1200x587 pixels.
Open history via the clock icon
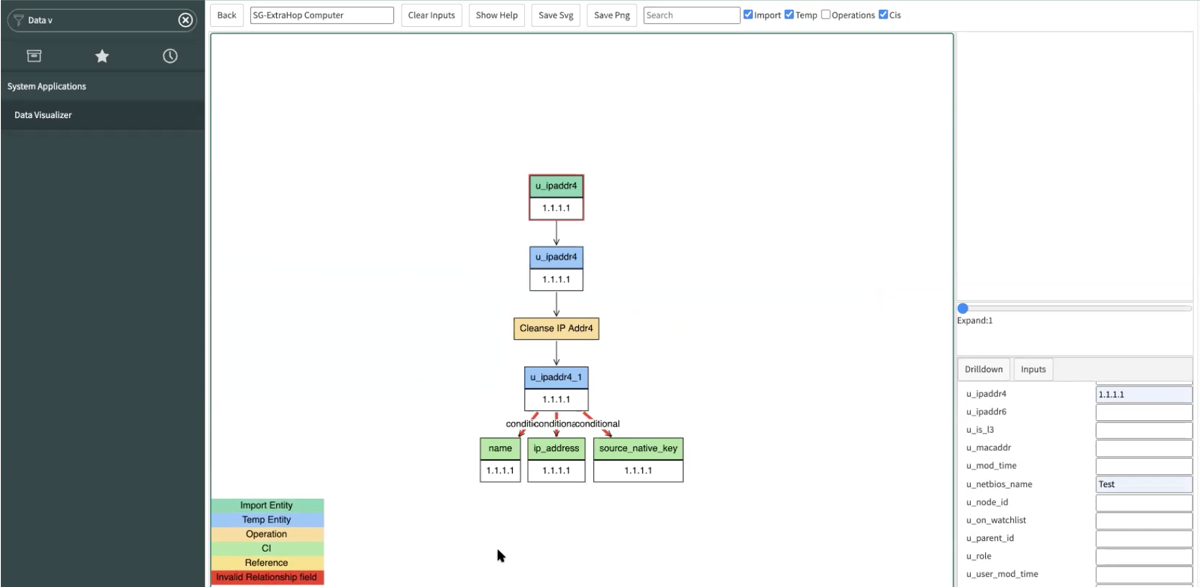pyautogui.click(x=170, y=56)
